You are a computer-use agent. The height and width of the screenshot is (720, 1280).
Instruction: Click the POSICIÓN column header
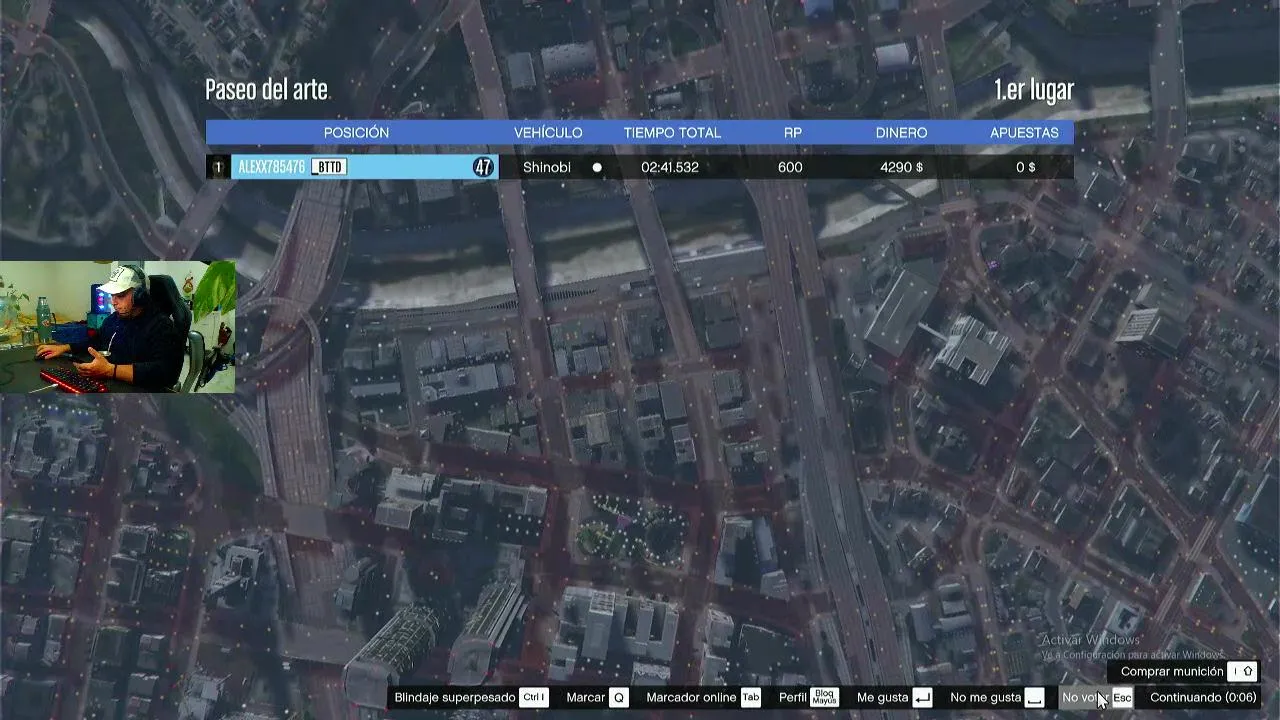[356, 132]
